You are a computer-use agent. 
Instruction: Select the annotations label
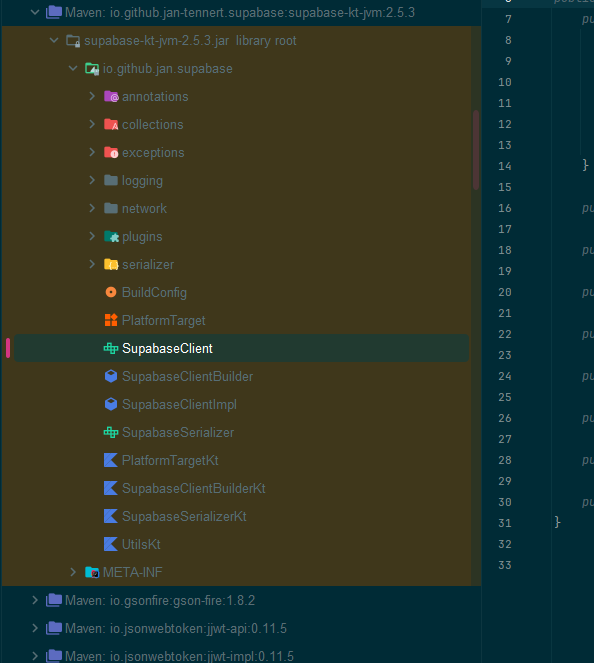click(155, 96)
